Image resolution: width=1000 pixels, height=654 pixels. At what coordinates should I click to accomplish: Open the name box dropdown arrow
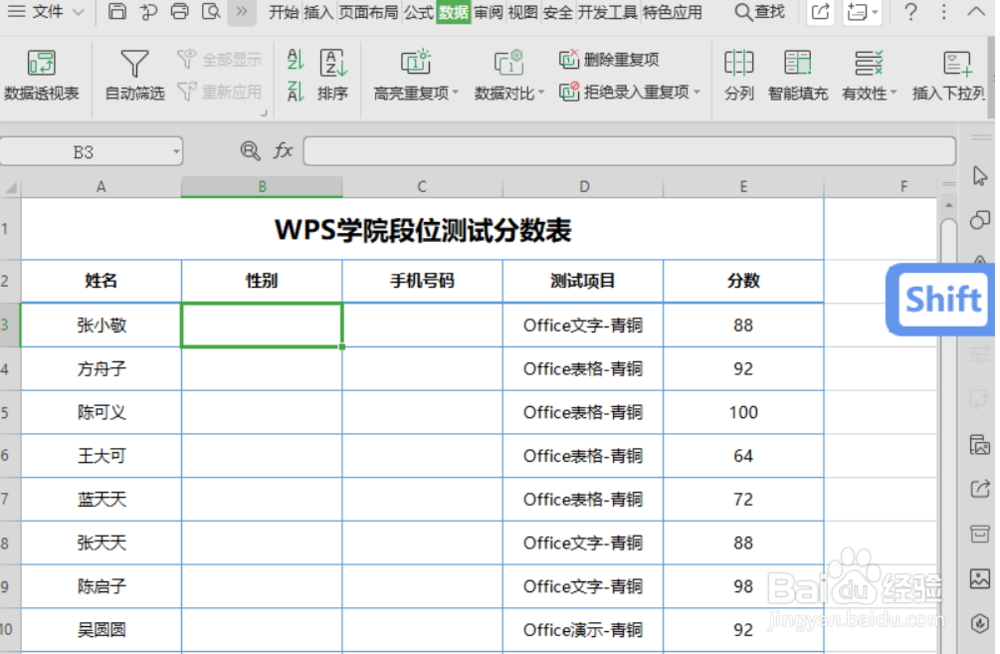176,152
